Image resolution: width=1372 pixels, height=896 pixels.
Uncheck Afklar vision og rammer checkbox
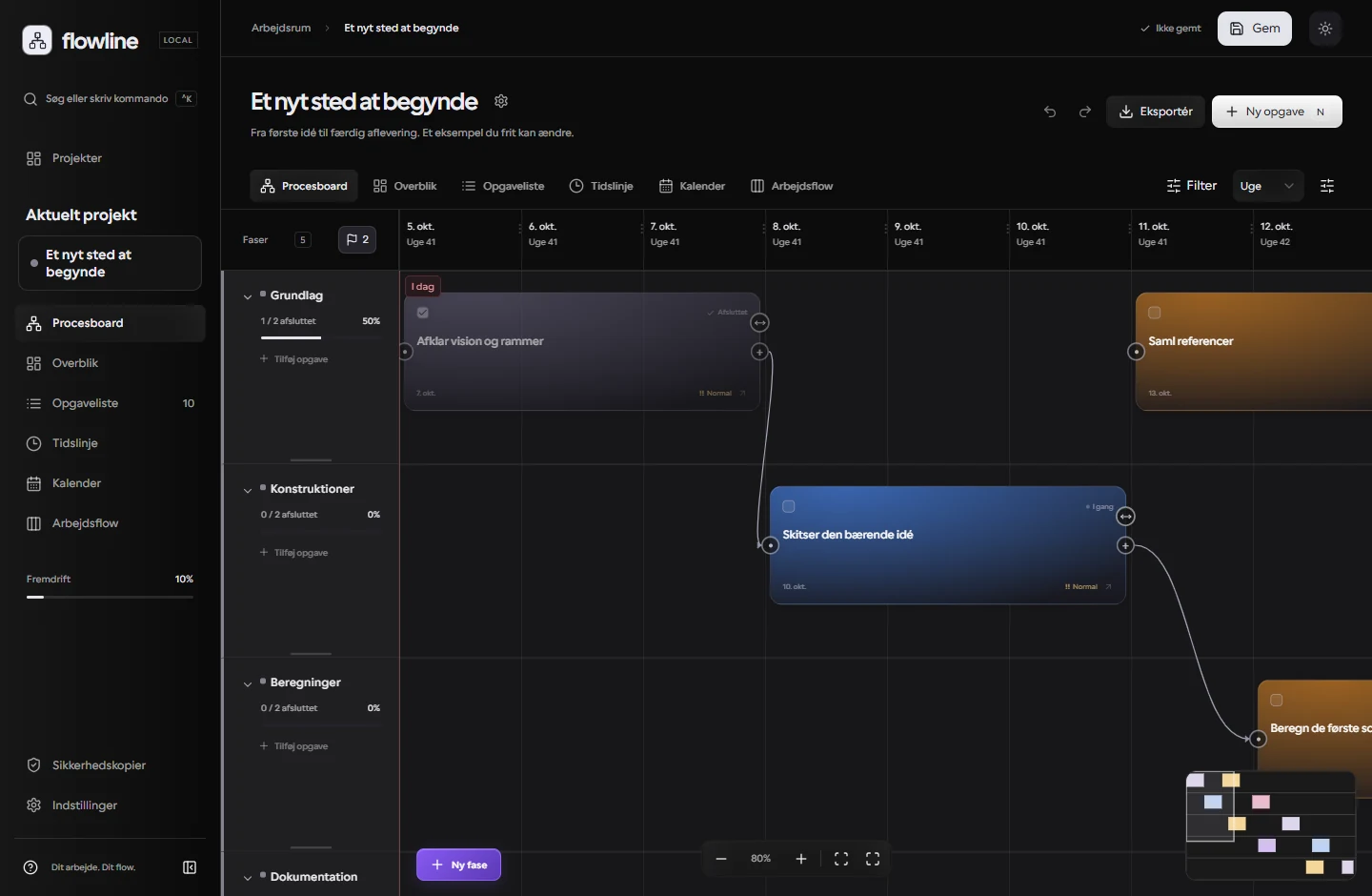[x=423, y=313]
